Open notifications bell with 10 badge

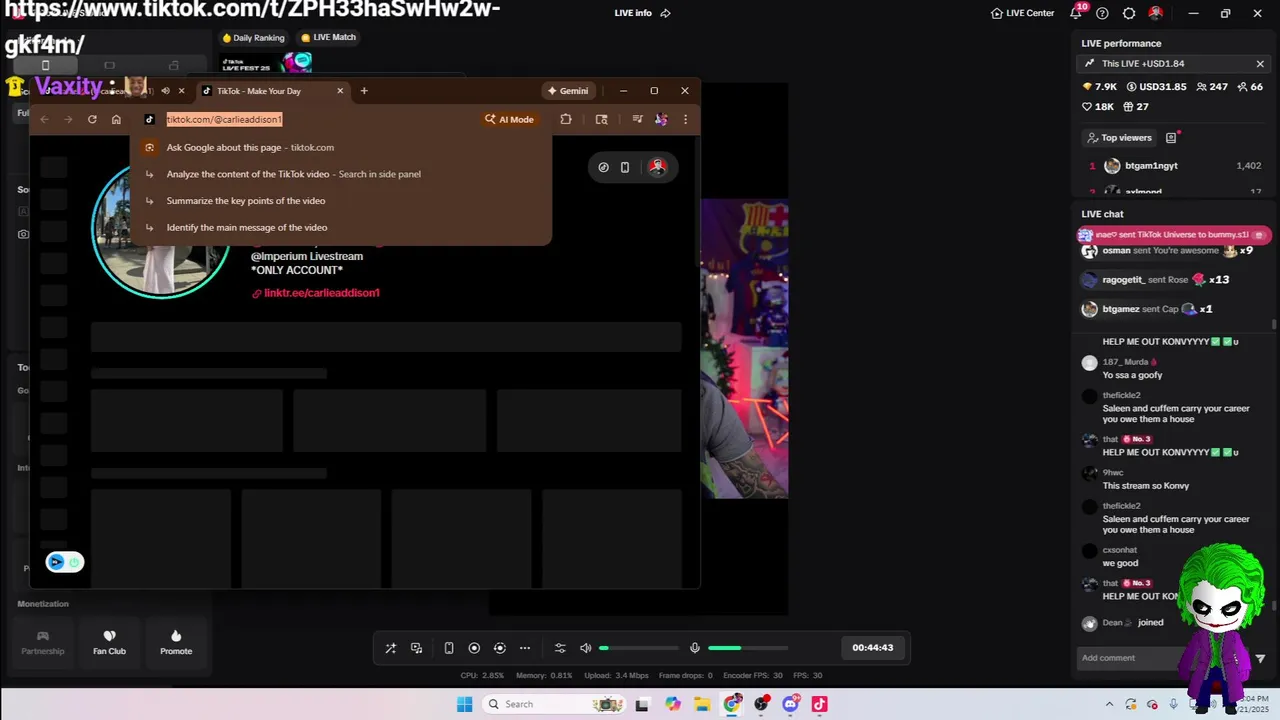(x=1077, y=13)
